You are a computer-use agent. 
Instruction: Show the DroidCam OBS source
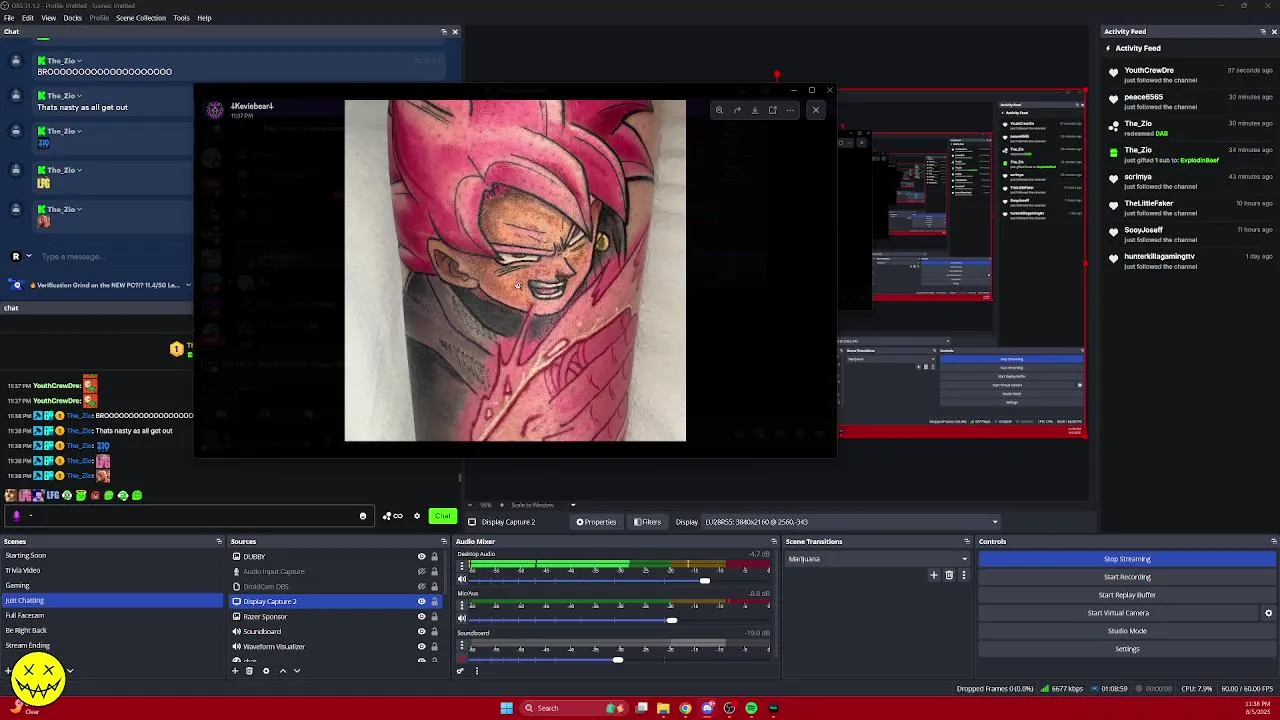click(x=421, y=587)
